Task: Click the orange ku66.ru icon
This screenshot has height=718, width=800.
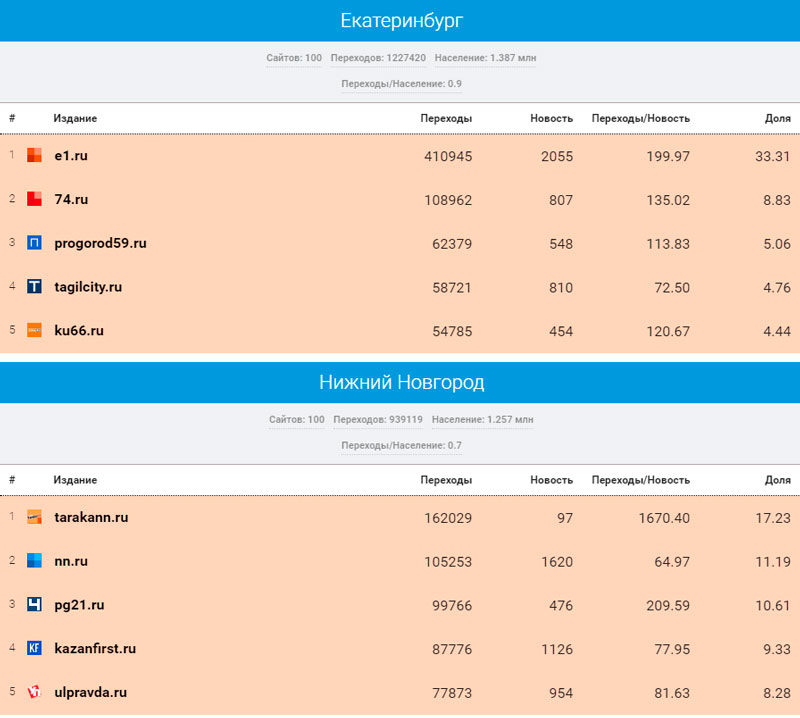Action: 34,330
